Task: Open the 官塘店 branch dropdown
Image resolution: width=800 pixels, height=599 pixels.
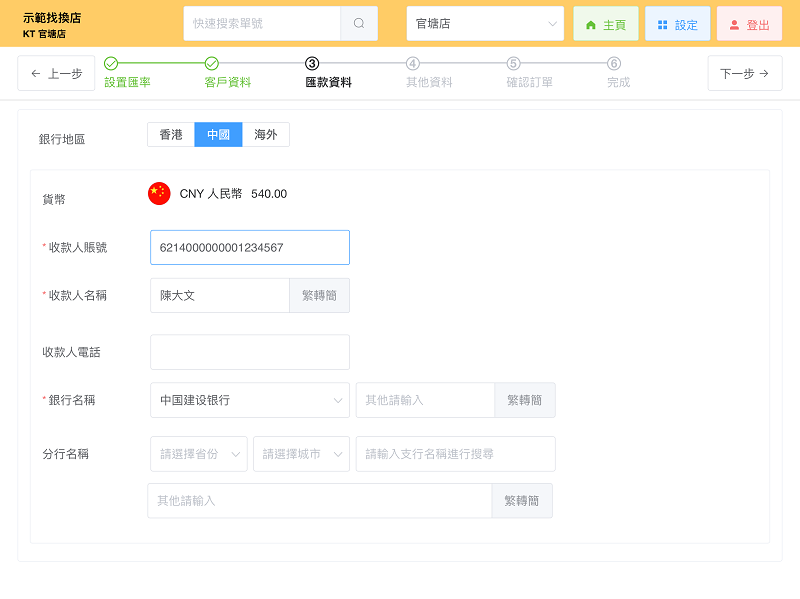Action: click(x=485, y=24)
